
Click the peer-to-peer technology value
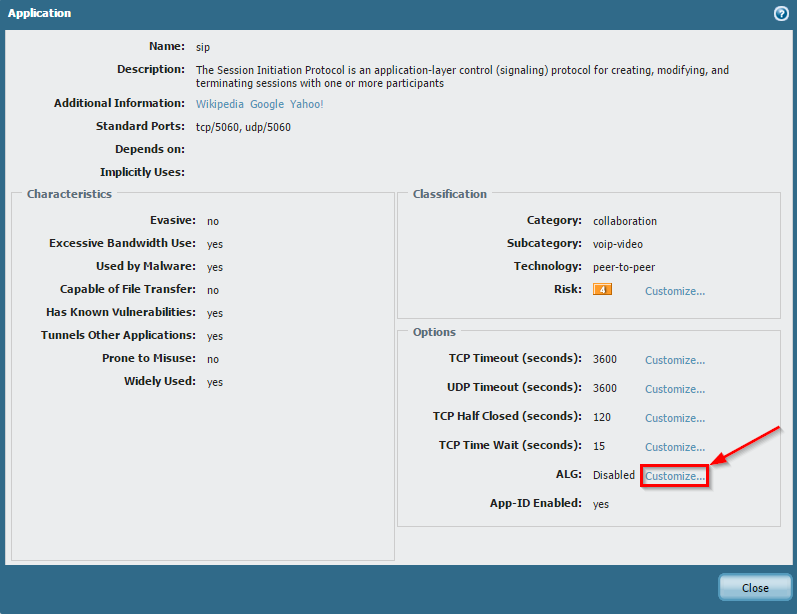pos(623,267)
